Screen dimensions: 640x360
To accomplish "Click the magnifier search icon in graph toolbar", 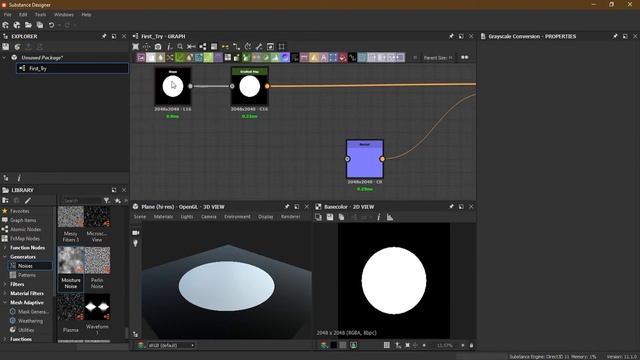I will 180,47.
